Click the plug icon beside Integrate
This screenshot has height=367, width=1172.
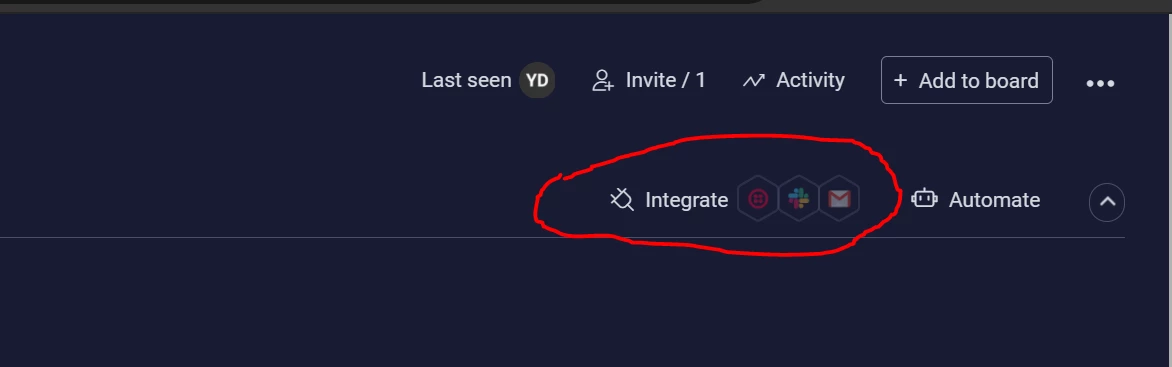(x=622, y=200)
